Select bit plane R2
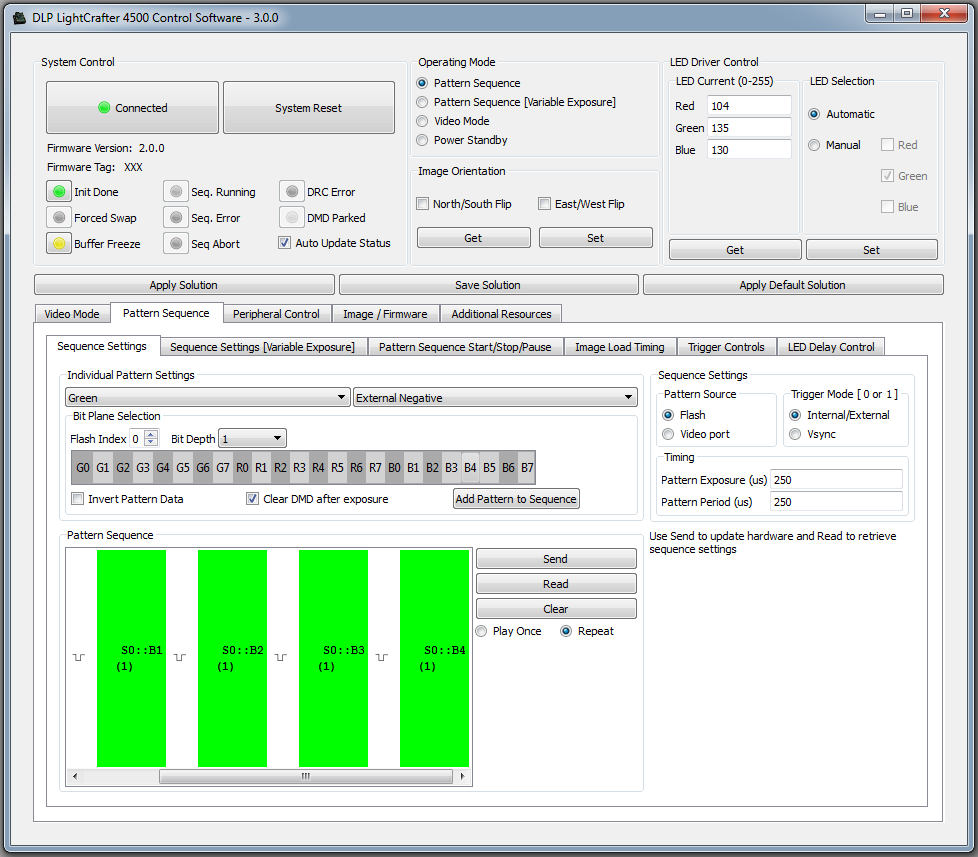Screen dimensions: 978x857 [x=280, y=468]
